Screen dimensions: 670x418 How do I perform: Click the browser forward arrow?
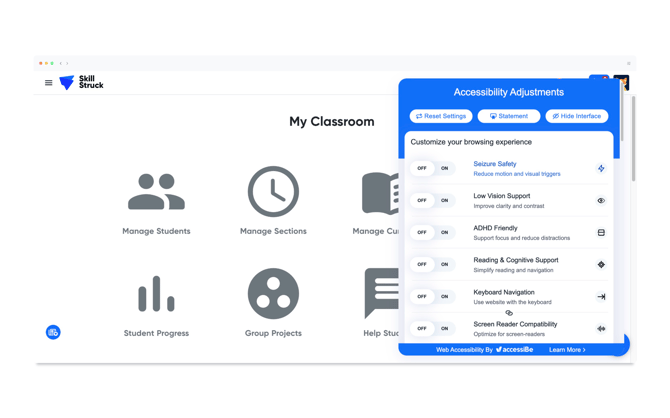(x=67, y=63)
